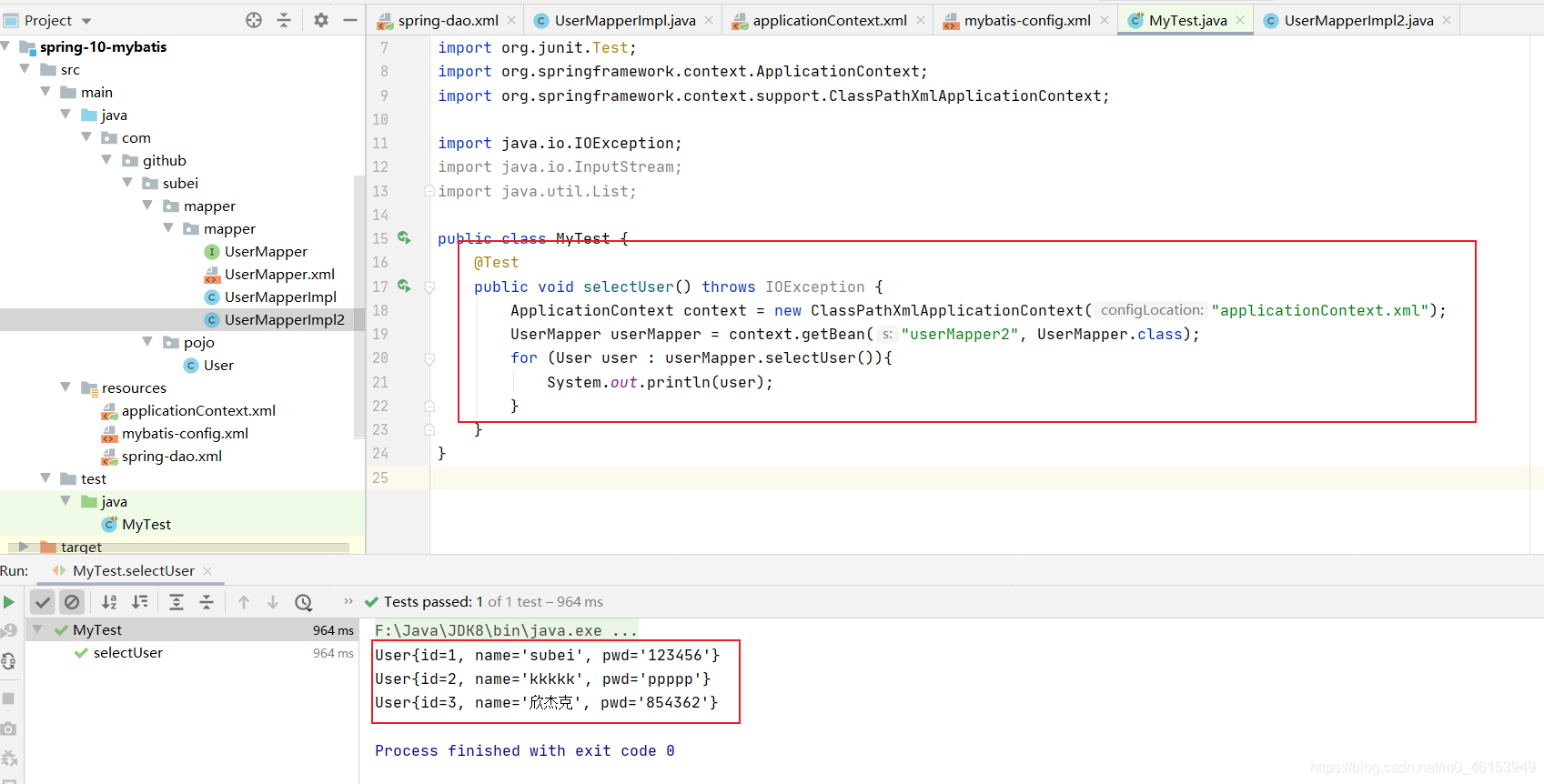Toggle show ignored tests icon
1544x784 pixels.
pos(72,602)
